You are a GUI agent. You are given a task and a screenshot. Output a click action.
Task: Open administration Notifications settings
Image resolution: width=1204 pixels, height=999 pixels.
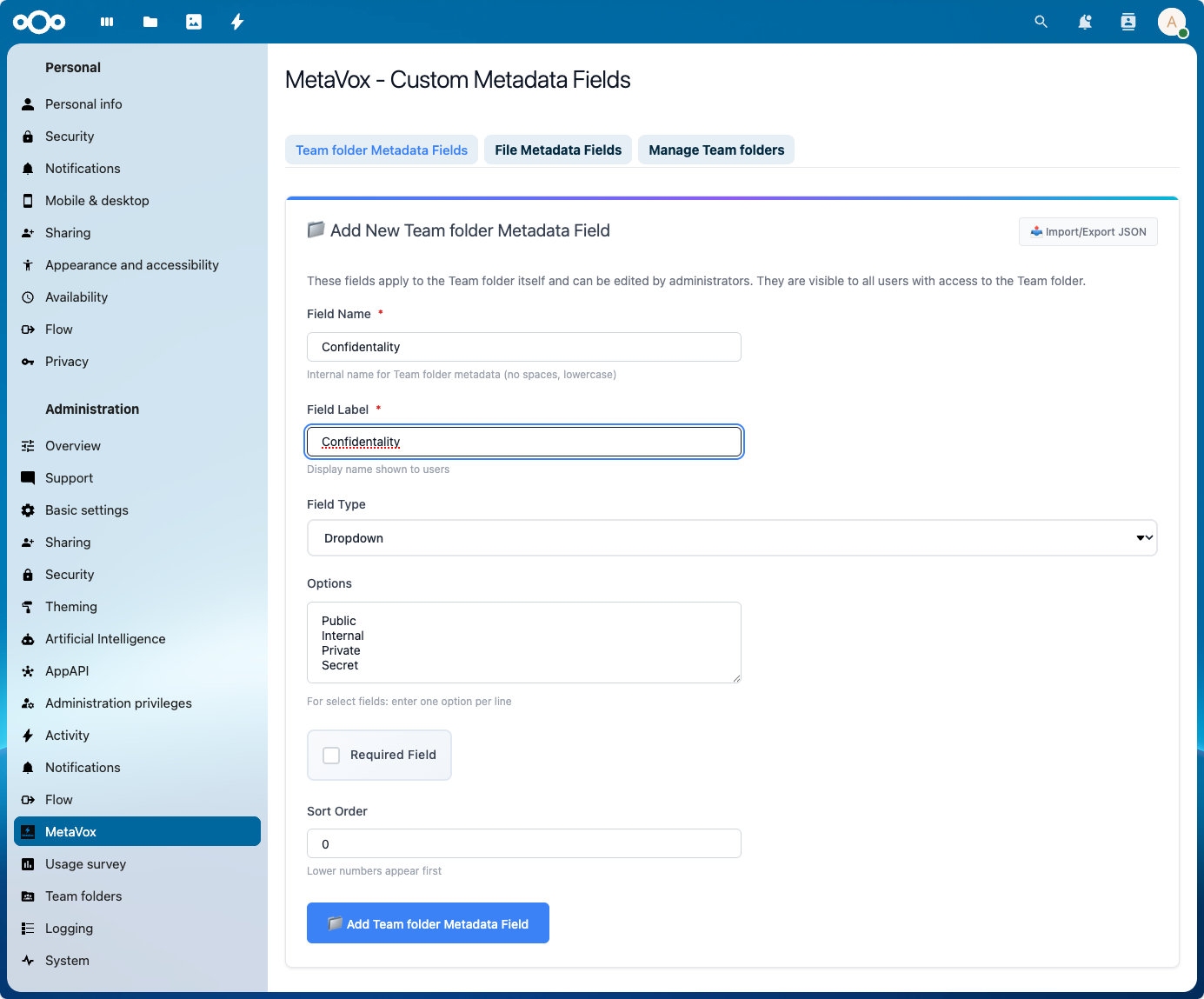(x=137, y=768)
